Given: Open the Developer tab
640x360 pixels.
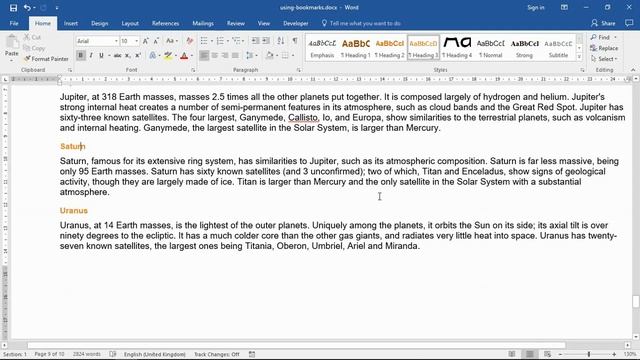Looking at the screenshot, I should 296,23.
